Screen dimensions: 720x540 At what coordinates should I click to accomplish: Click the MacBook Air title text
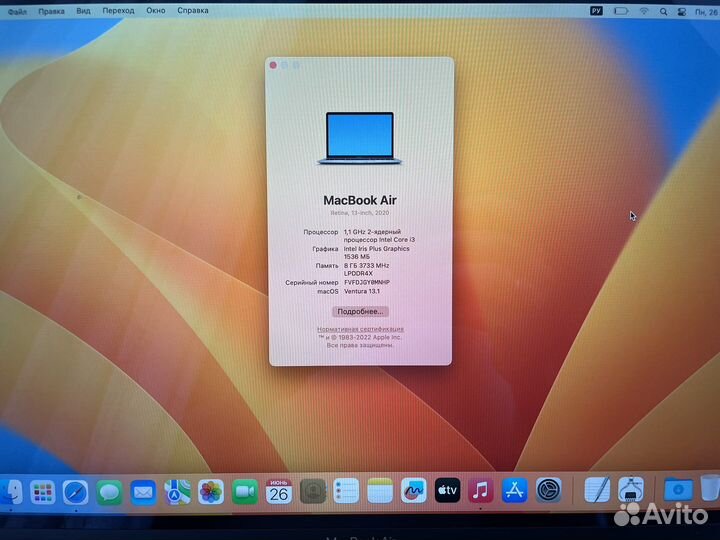(360, 200)
